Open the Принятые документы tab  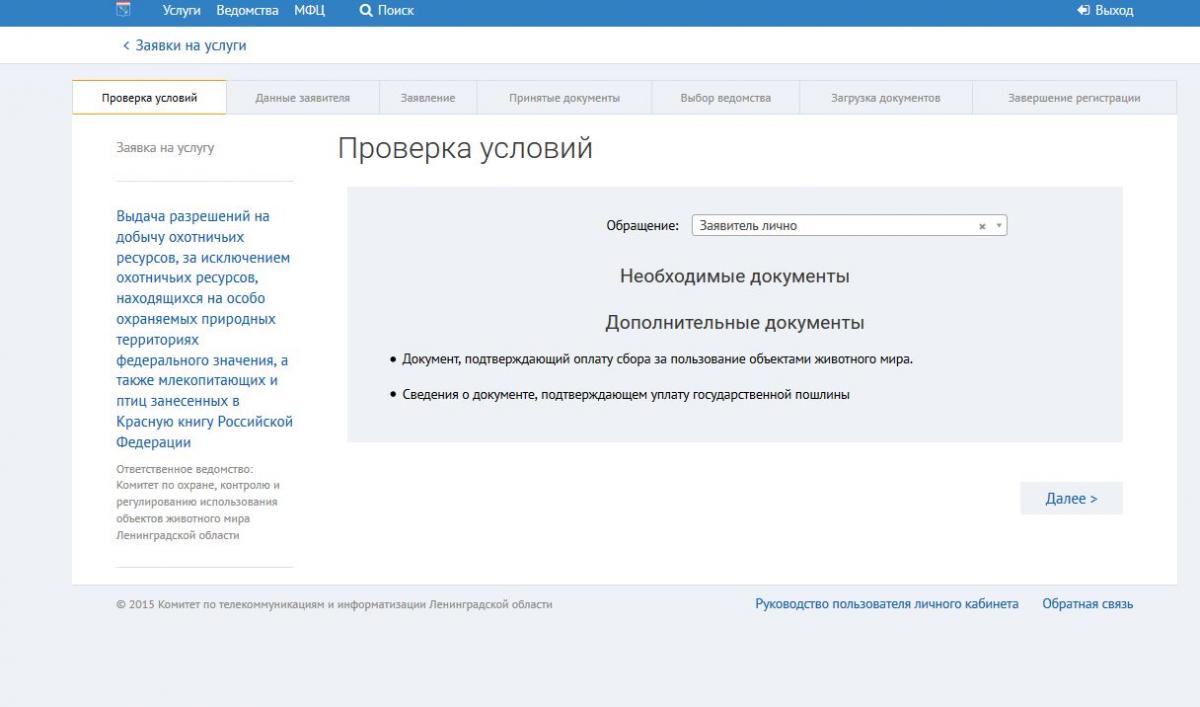click(564, 98)
